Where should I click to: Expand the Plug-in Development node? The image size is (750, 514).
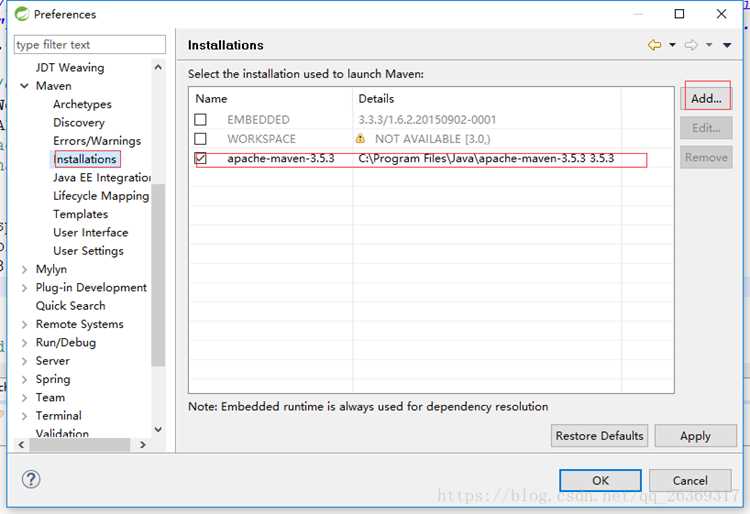(24, 287)
